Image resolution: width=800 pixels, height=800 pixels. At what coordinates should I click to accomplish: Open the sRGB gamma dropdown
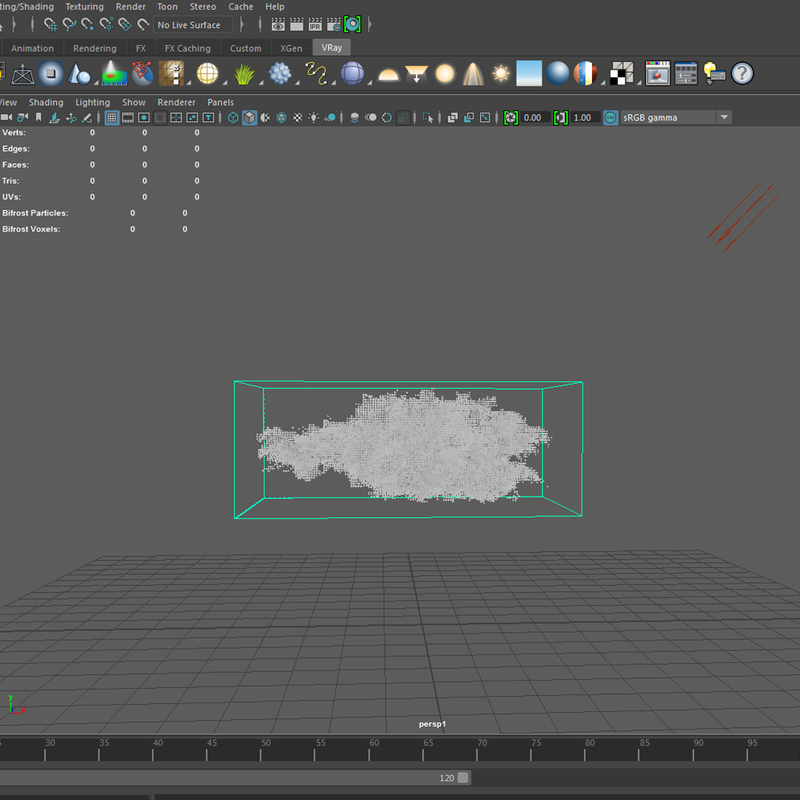point(722,117)
